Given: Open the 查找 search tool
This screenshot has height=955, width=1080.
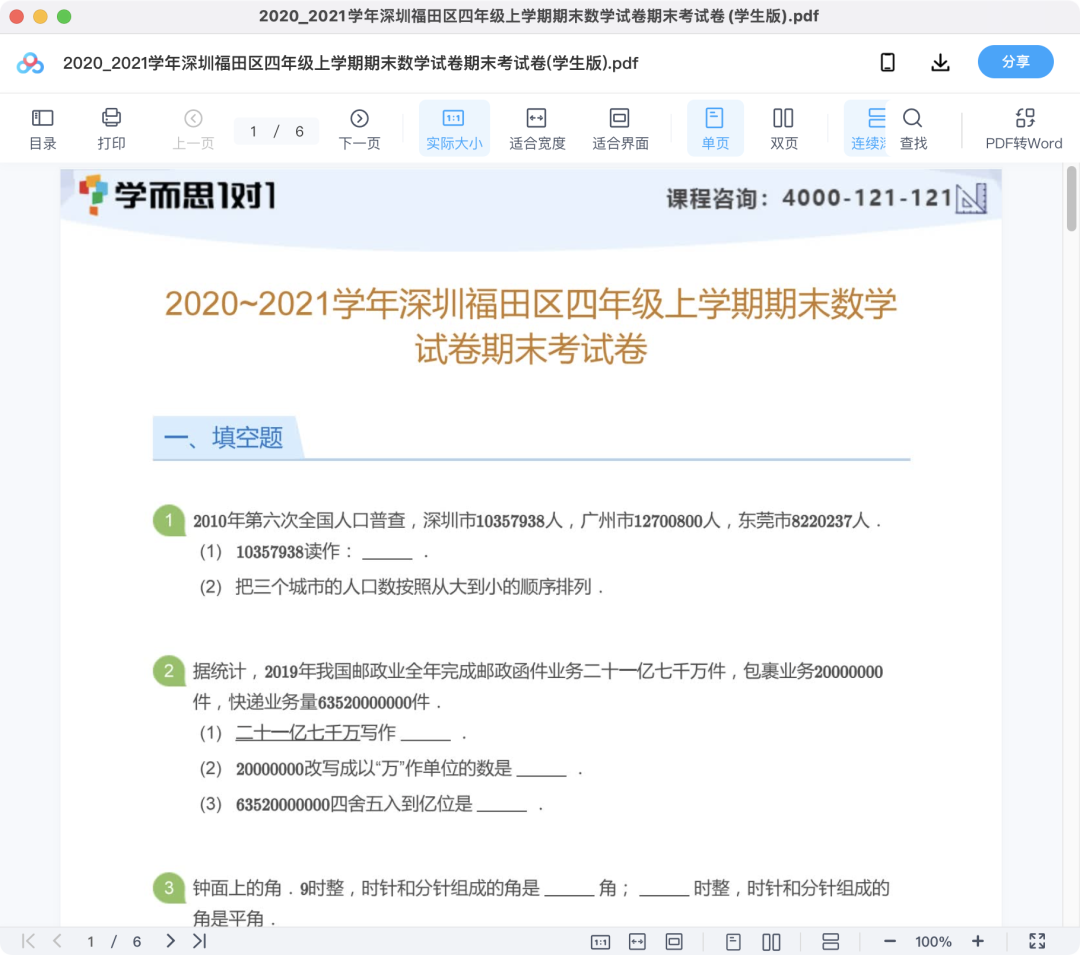Looking at the screenshot, I should tap(913, 129).
